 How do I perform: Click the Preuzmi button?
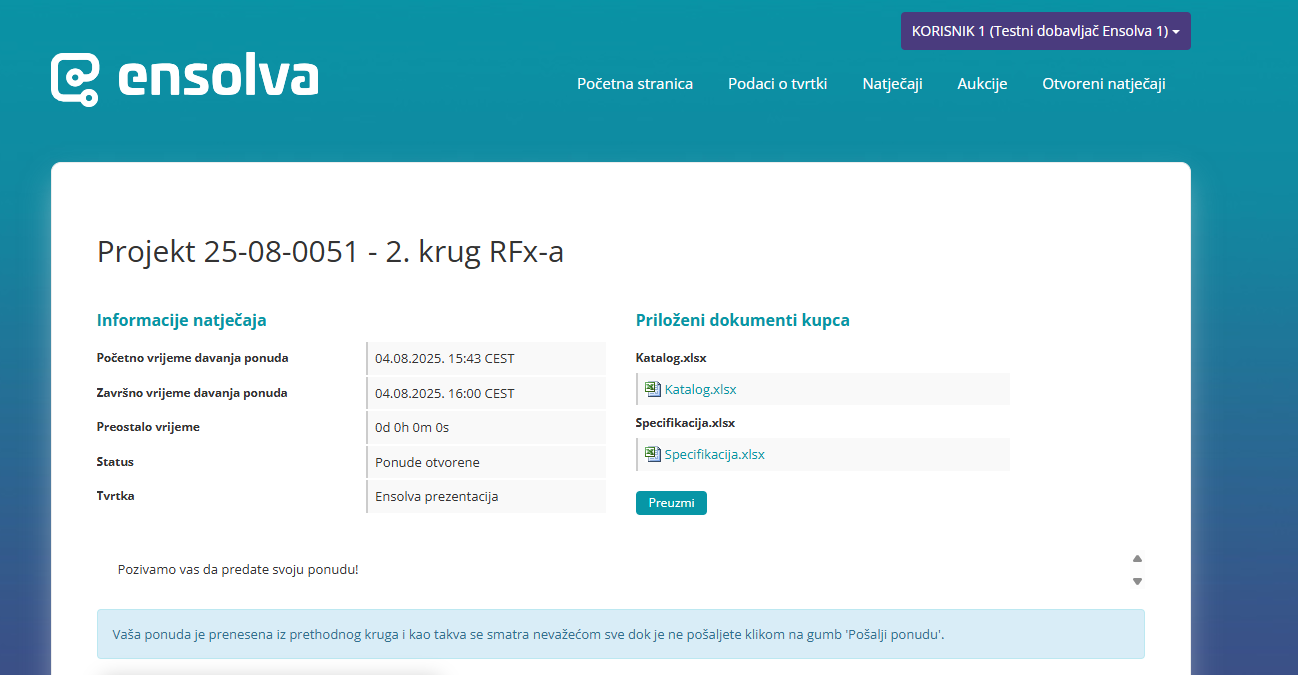click(671, 503)
